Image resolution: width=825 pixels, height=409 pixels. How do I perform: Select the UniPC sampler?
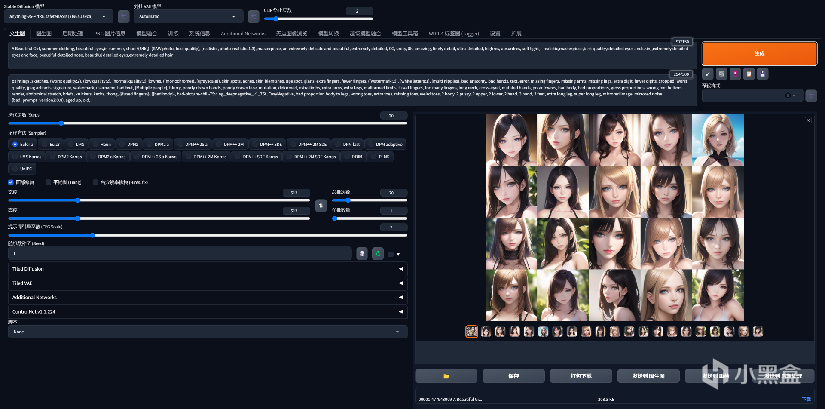[x=22, y=169]
